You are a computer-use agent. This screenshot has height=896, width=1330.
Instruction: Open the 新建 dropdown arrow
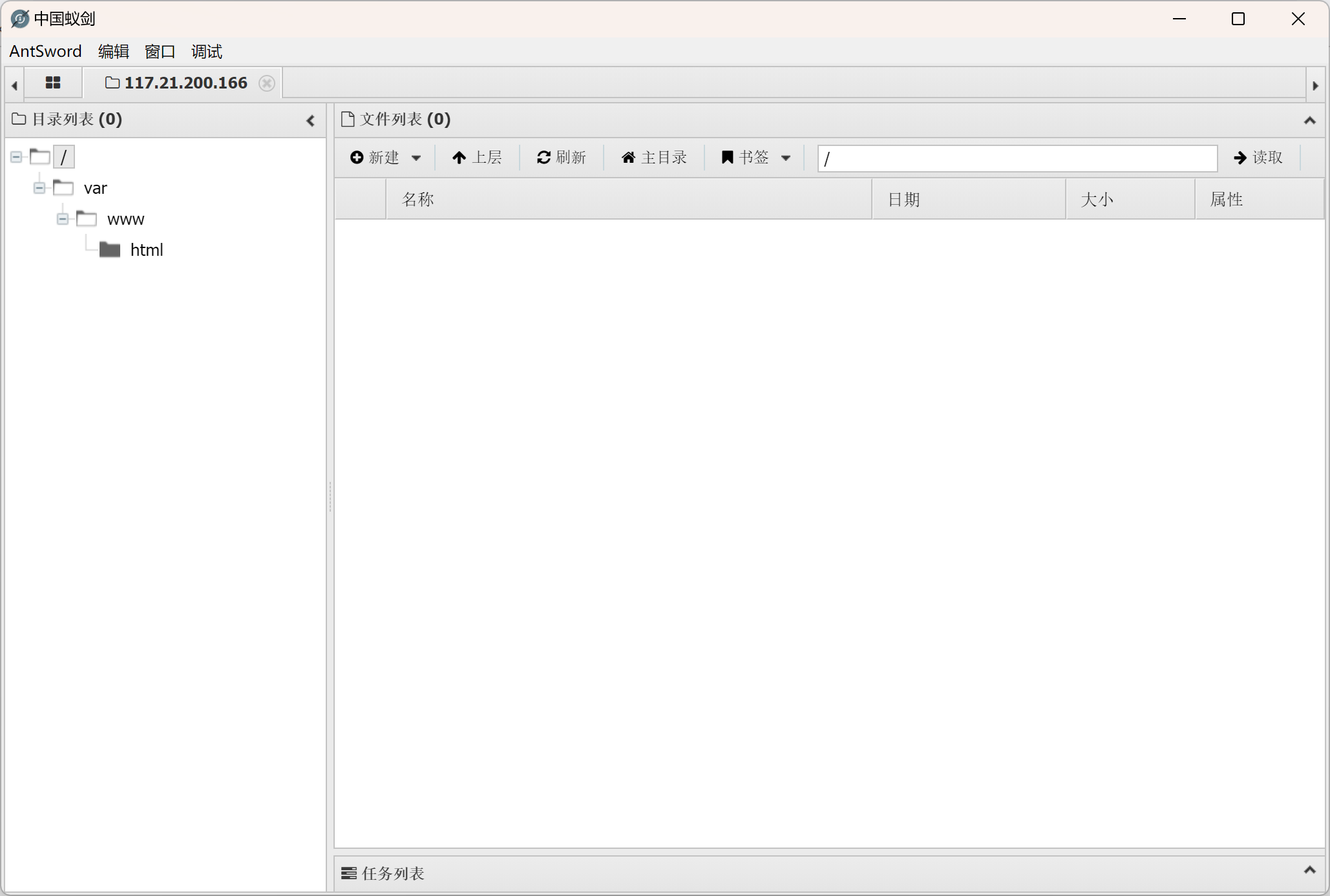click(x=416, y=158)
